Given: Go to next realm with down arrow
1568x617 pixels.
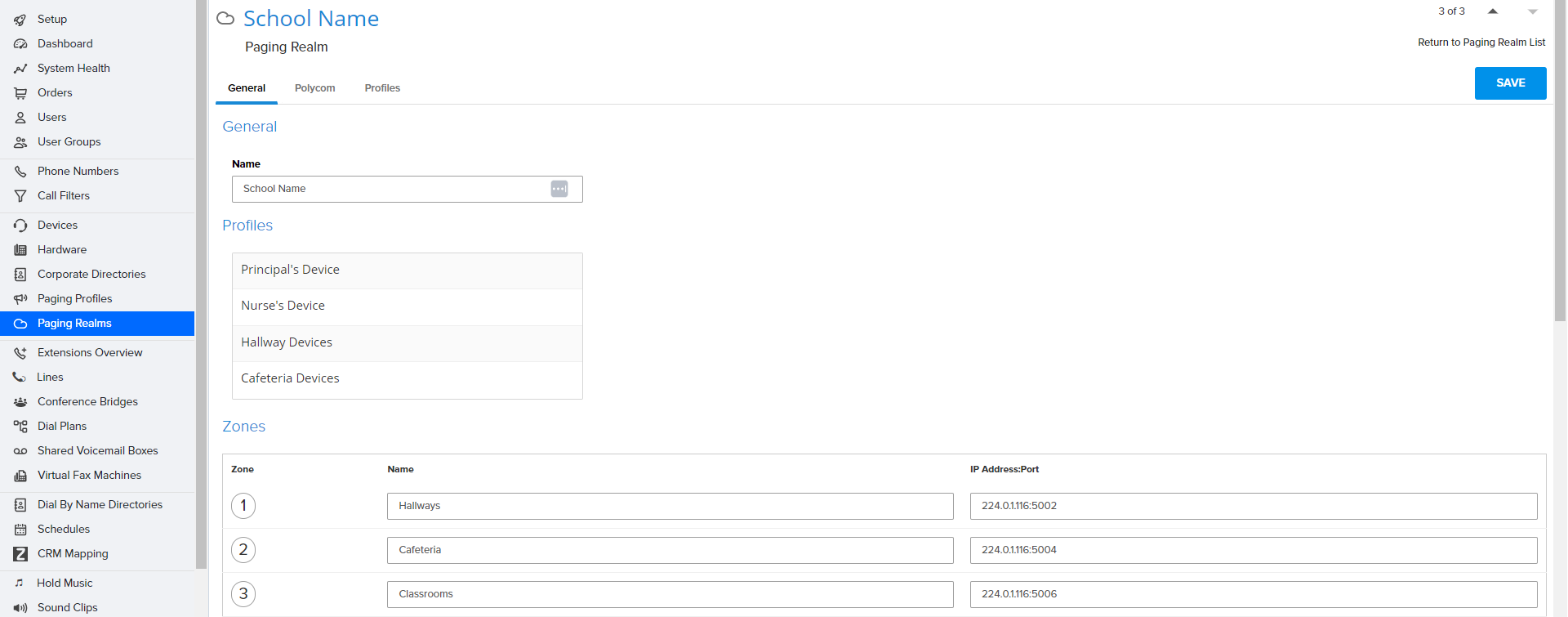Looking at the screenshot, I should tap(1531, 12).
